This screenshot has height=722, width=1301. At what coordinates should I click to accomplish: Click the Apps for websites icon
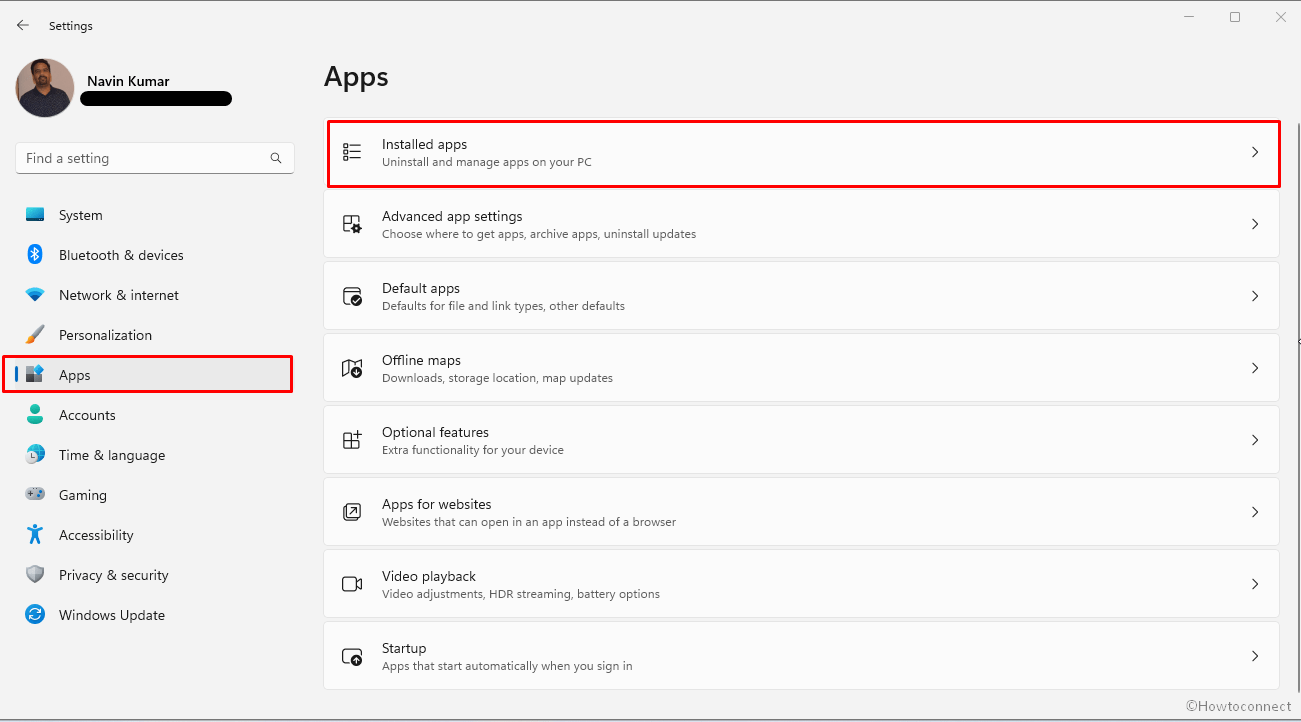(352, 512)
